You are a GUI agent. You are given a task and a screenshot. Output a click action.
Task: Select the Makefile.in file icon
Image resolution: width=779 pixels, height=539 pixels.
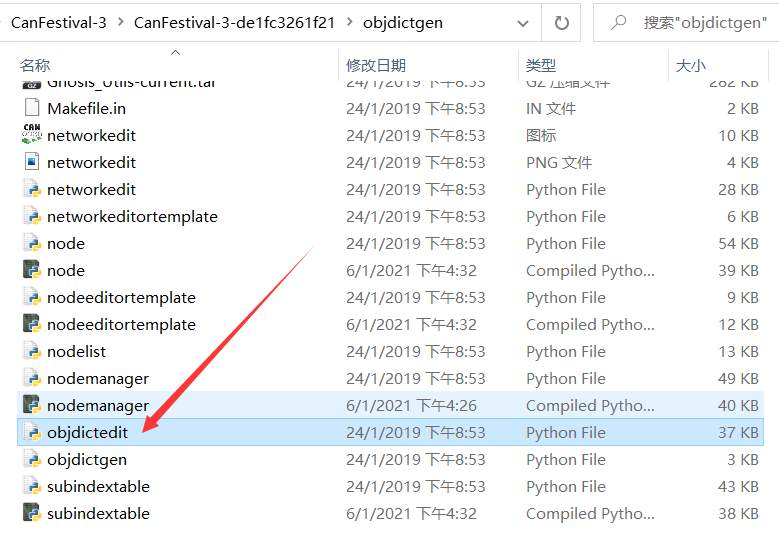(x=32, y=108)
